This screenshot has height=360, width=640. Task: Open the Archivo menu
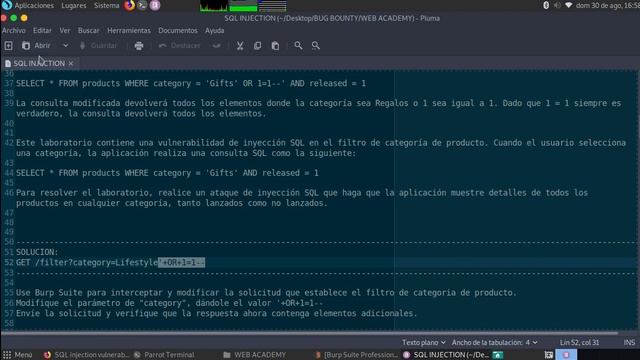13,31
